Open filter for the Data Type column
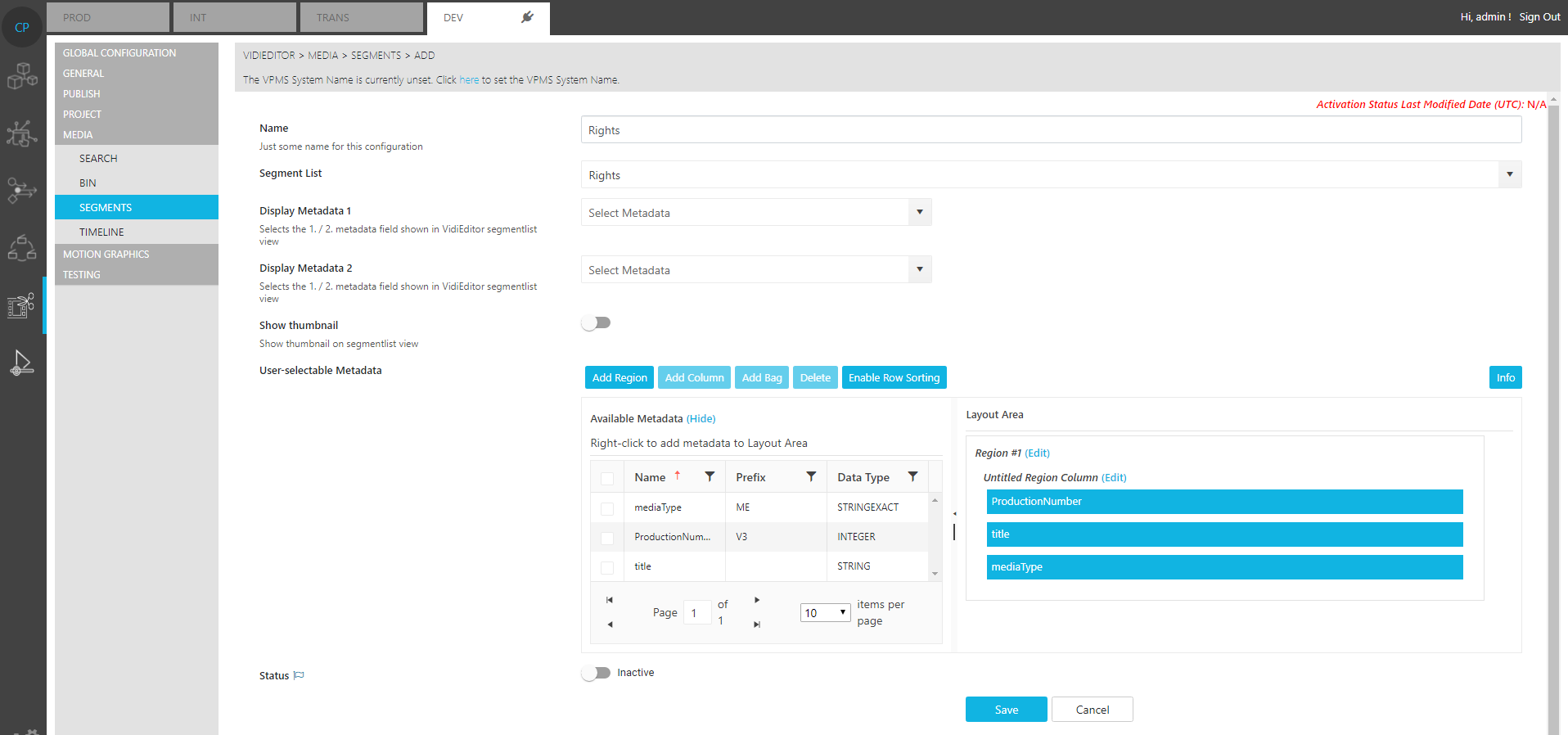 tap(912, 477)
